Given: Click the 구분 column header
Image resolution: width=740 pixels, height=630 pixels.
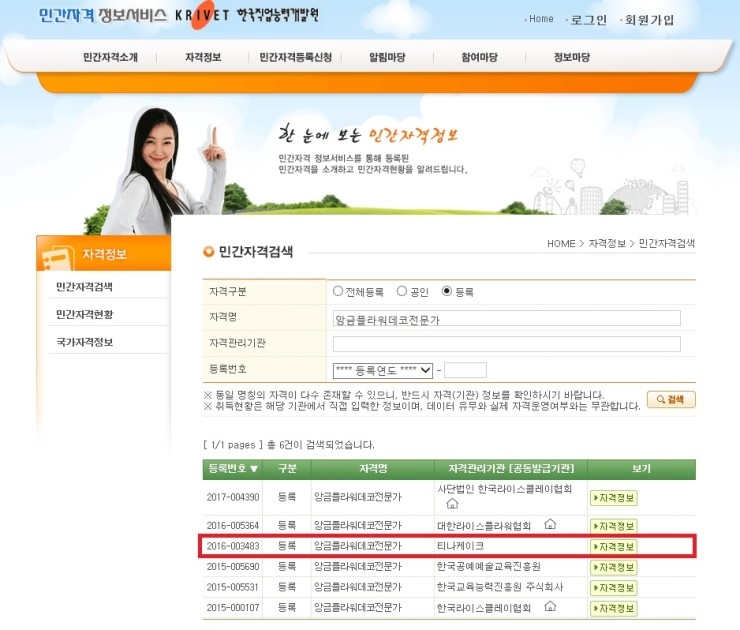Looking at the screenshot, I should (287, 469).
